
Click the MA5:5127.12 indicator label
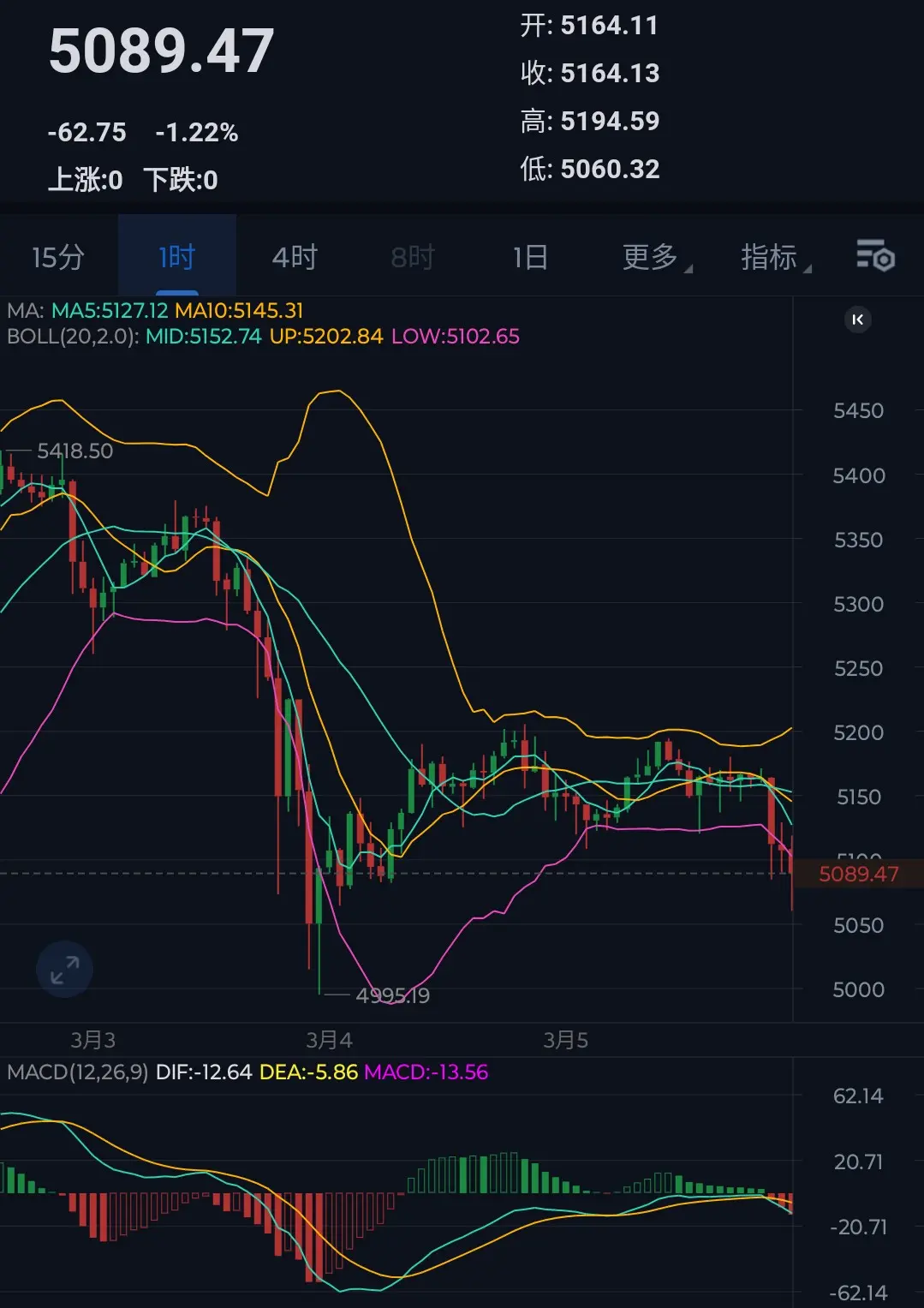coord(110,310)
